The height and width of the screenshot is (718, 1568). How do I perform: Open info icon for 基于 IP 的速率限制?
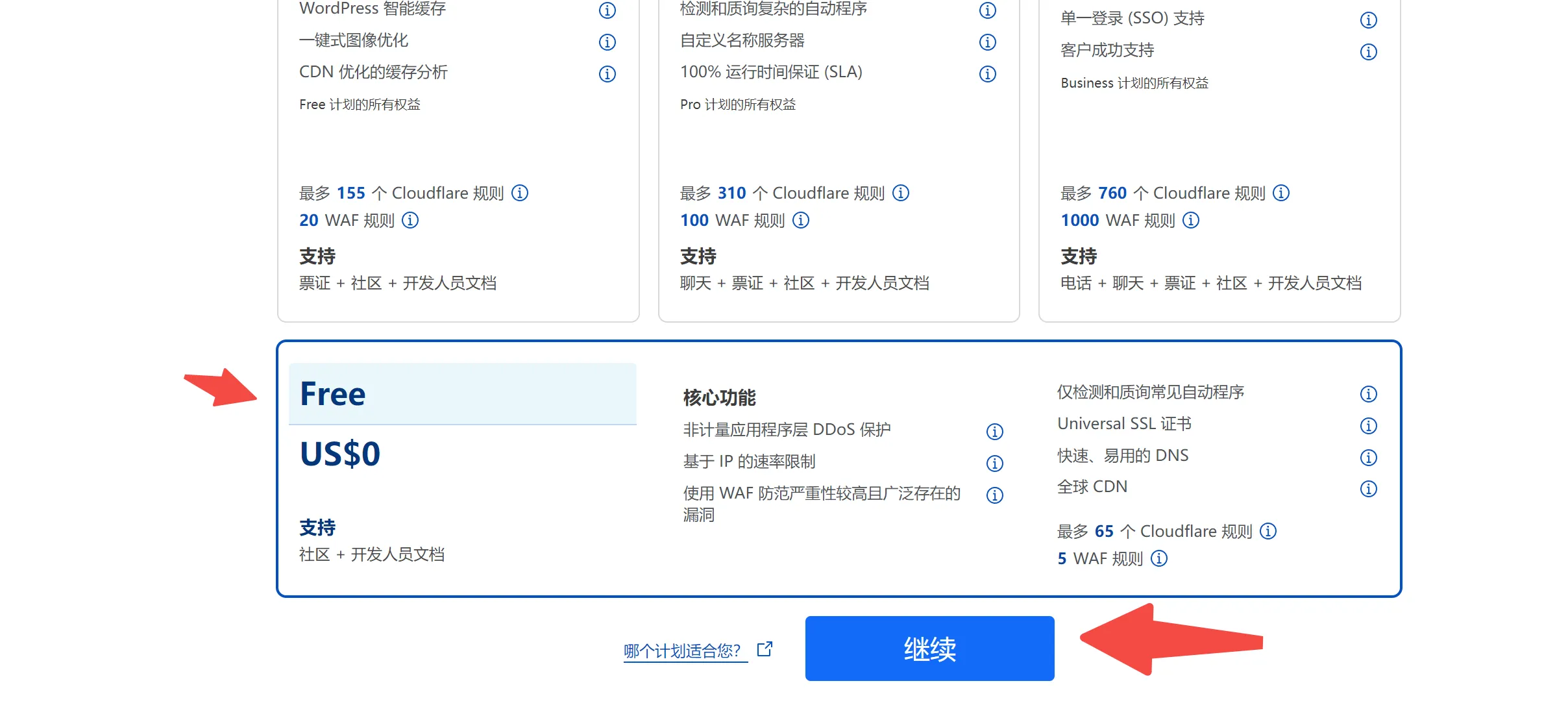point(994,464)
